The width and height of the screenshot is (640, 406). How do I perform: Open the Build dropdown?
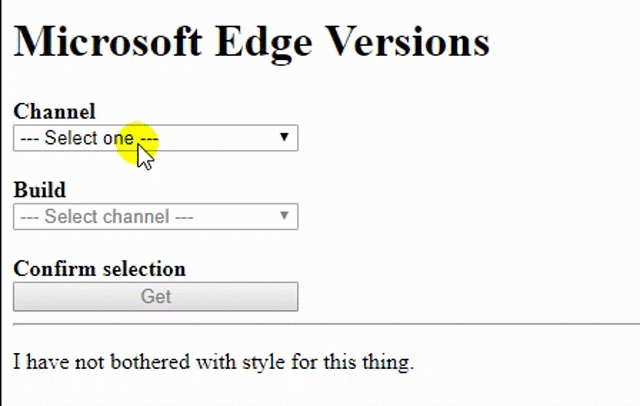[x=155, y=216]
